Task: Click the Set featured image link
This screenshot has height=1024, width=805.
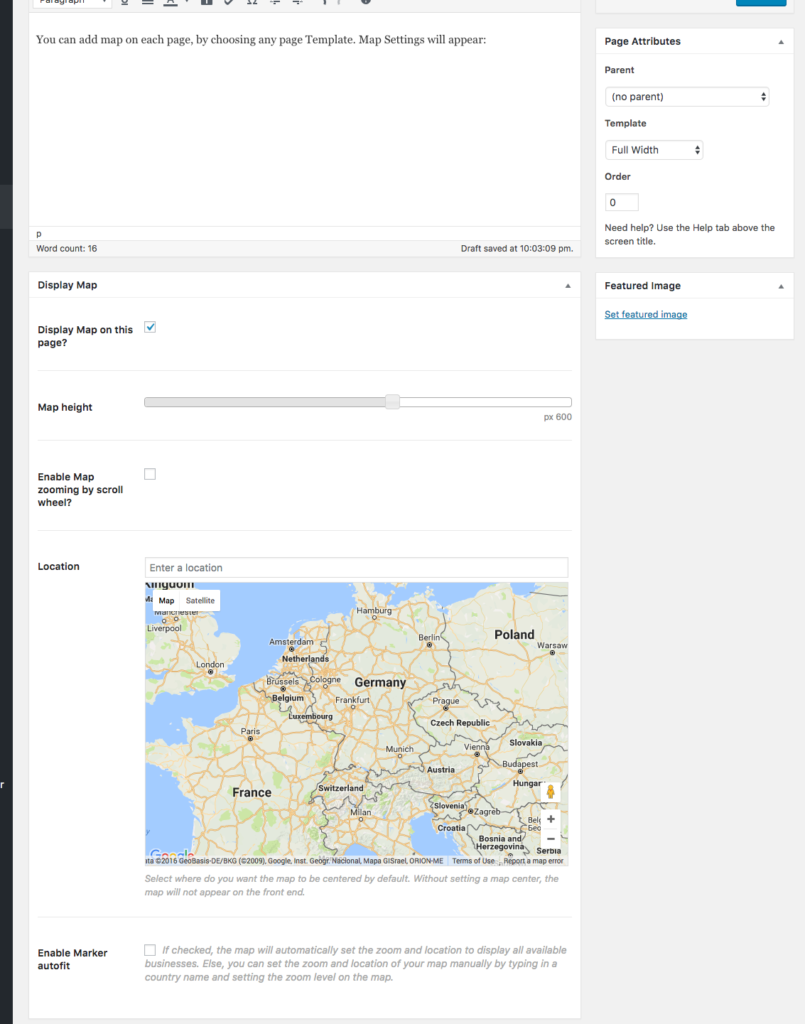Action: click(x=645, y=314)
